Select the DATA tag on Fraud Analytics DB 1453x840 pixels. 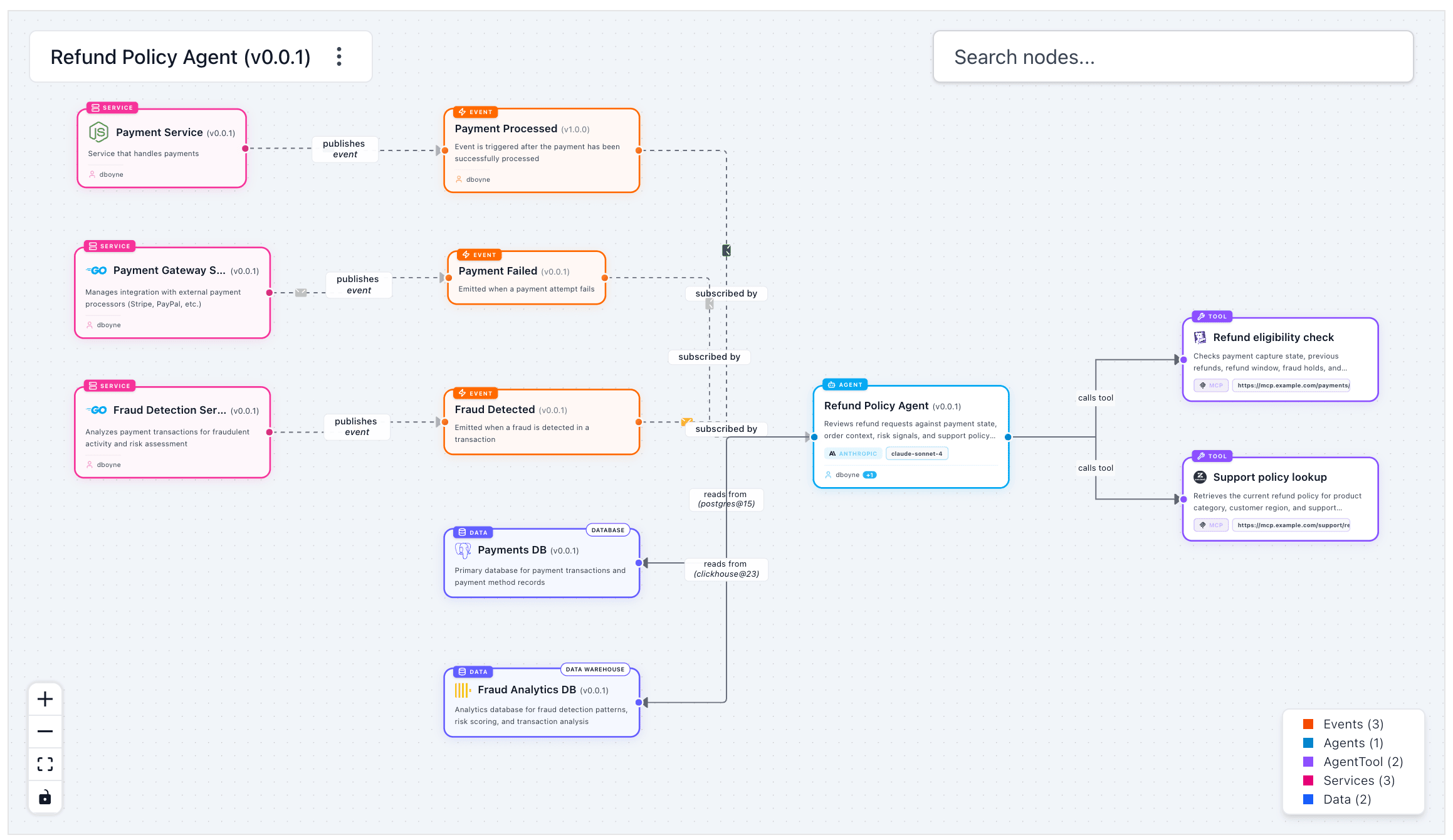click(x=473, y=671)
